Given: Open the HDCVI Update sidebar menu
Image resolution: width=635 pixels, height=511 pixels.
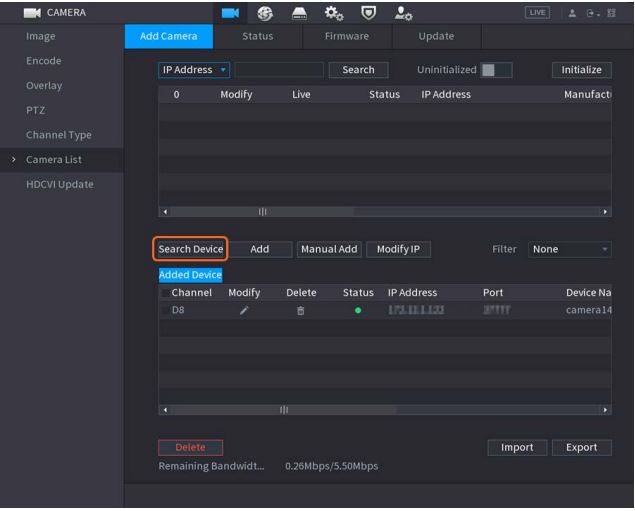Looking at the screenshot, I should point(60,184).
